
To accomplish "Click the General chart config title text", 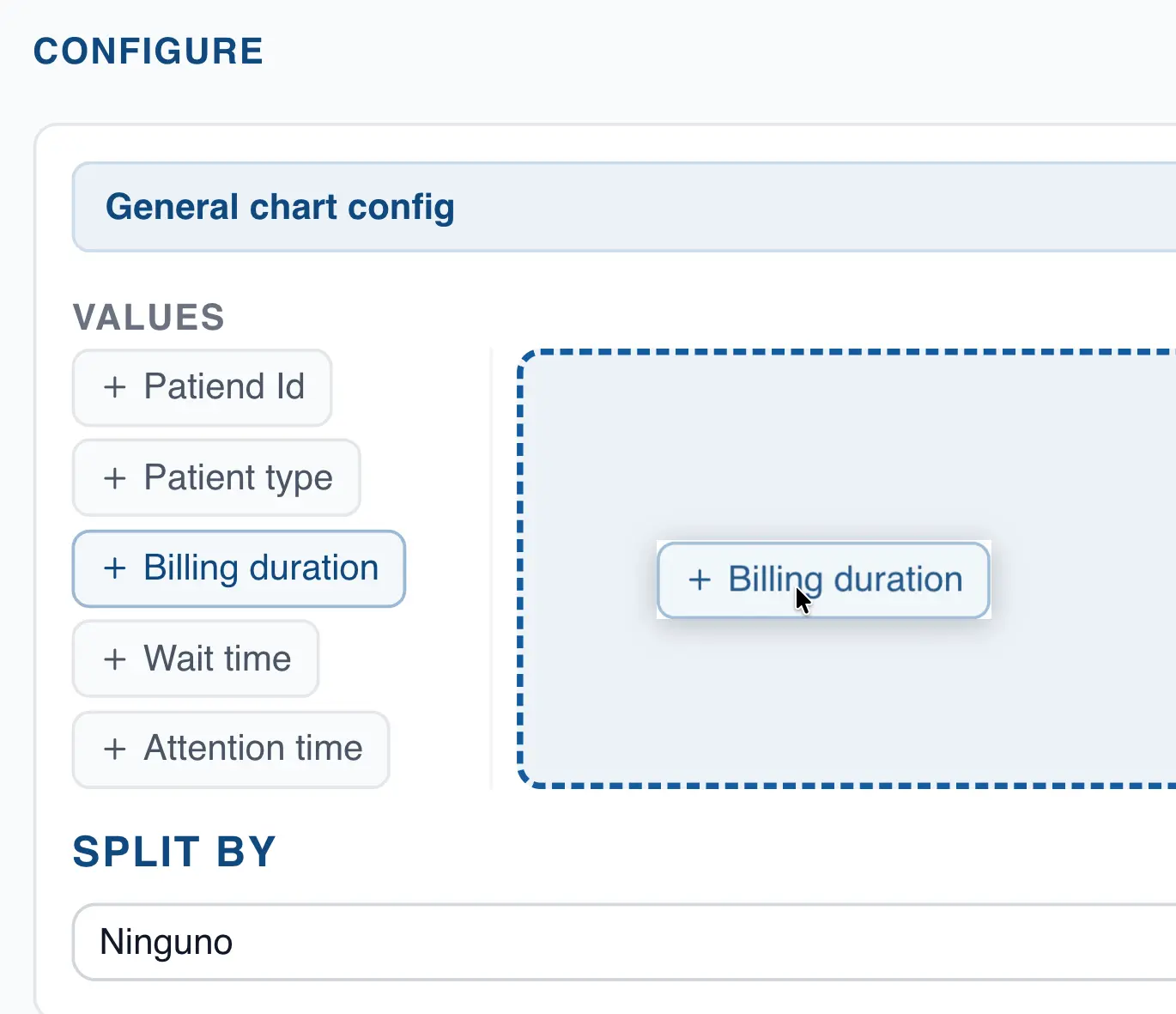I will (280, 207).
